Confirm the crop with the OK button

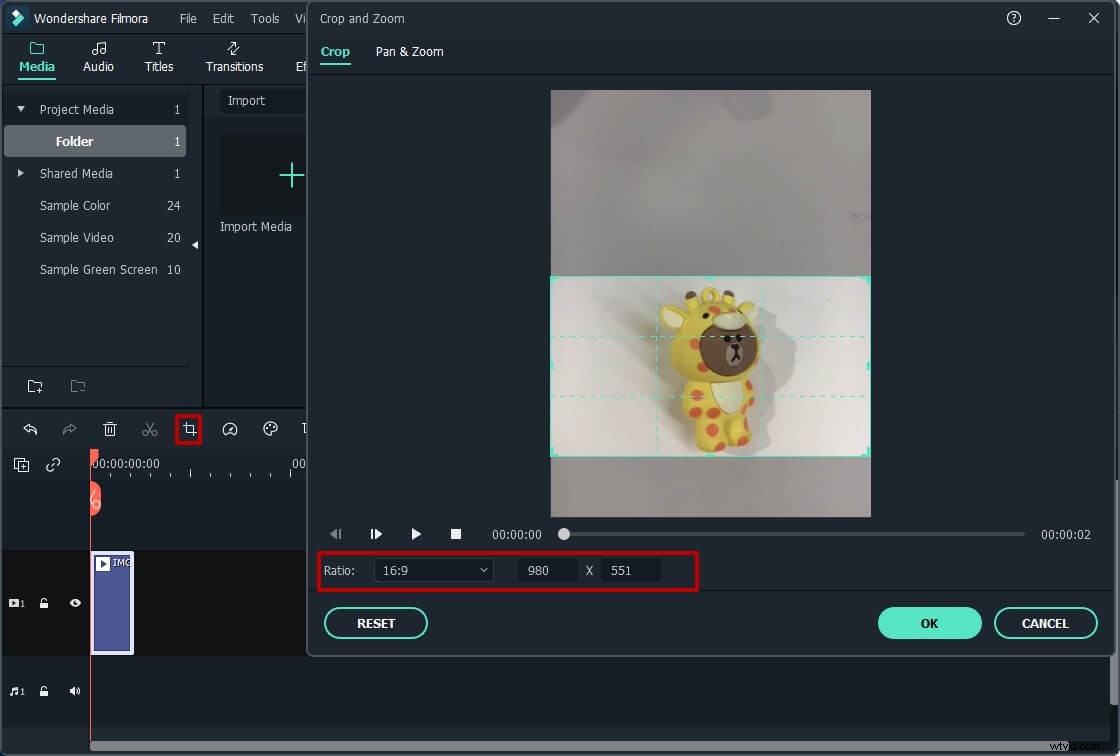[929, 623]
